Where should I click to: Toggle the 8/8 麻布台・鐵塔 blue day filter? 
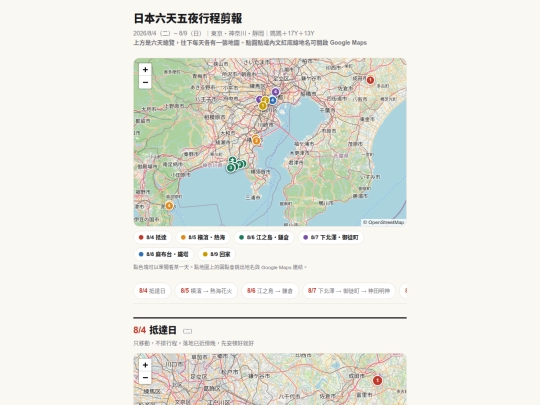pyautogui.click(x=163, y=254)
